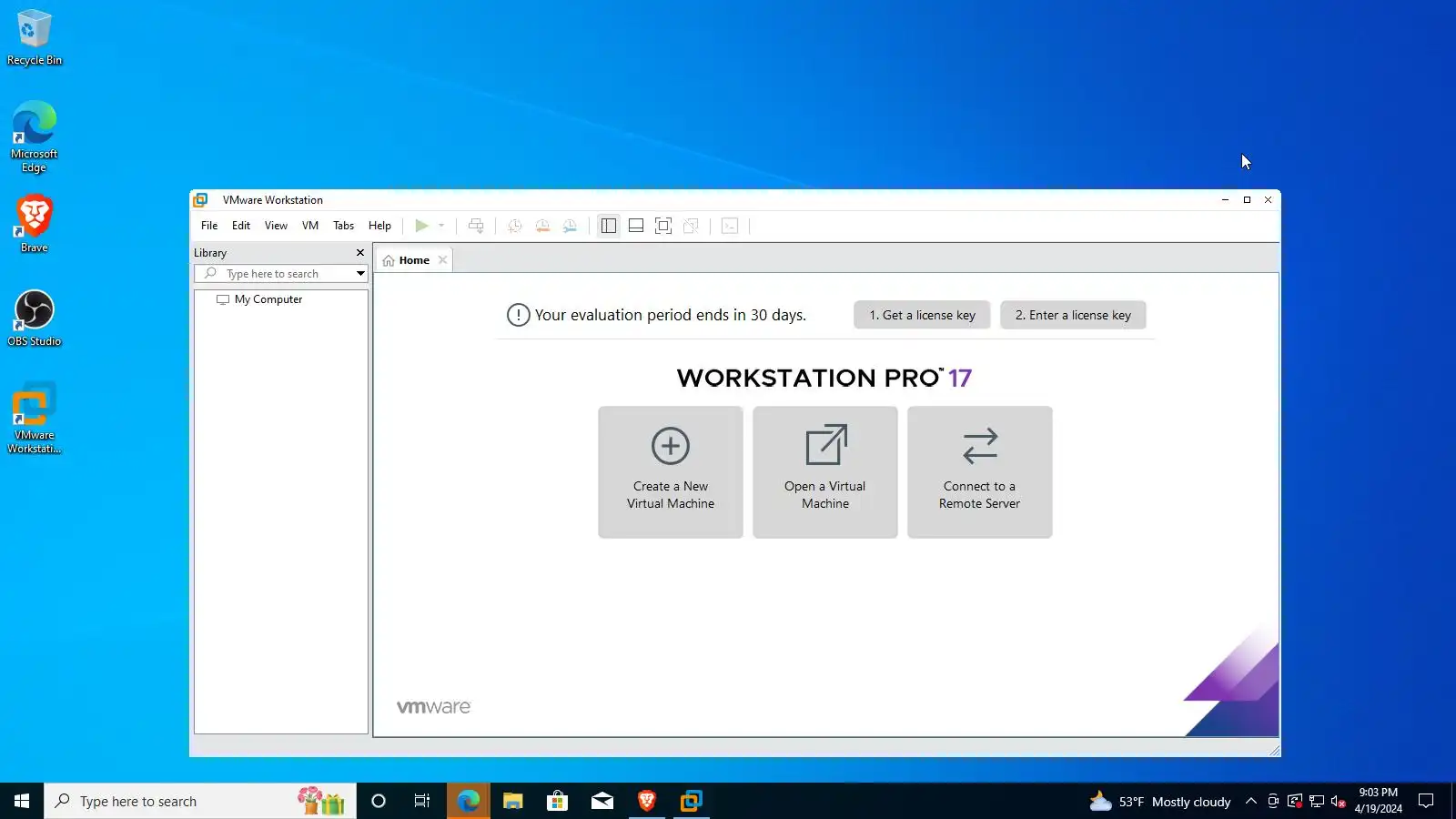Open the clock showing 9:03 PM
1456x819 pixels.
coord(1378,801)
